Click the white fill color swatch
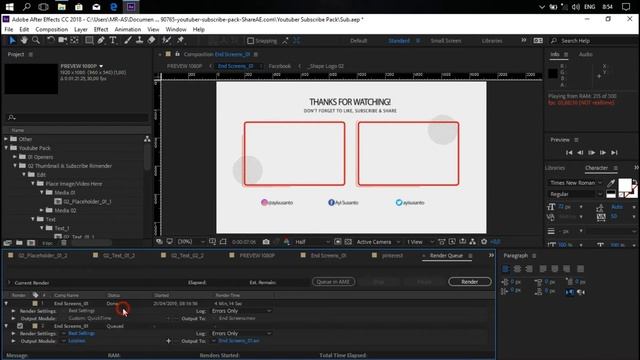Image resolution: width=640 pixels, height=360 pixels. (x=624, y=185)
